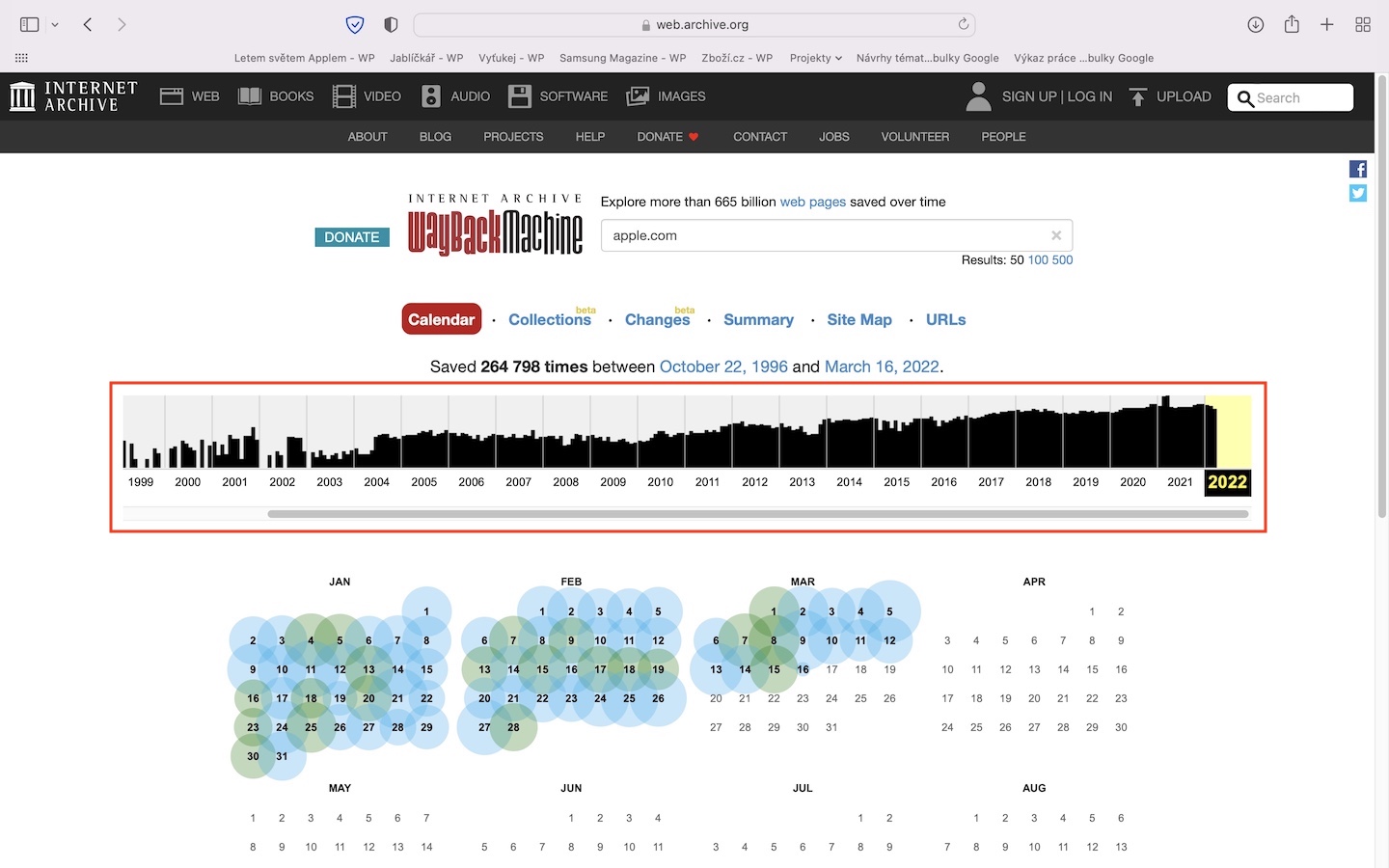Show the tab overview grid
The width and height of the screenshot is (1389, 868).
[x=1363, y=24]
